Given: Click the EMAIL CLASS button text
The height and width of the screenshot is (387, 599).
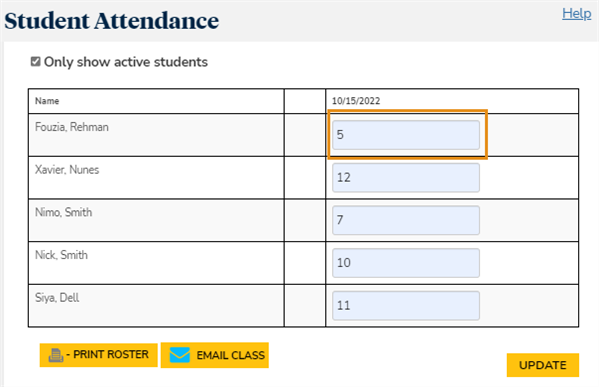Looking at the screenshot, I should (230, 355).
